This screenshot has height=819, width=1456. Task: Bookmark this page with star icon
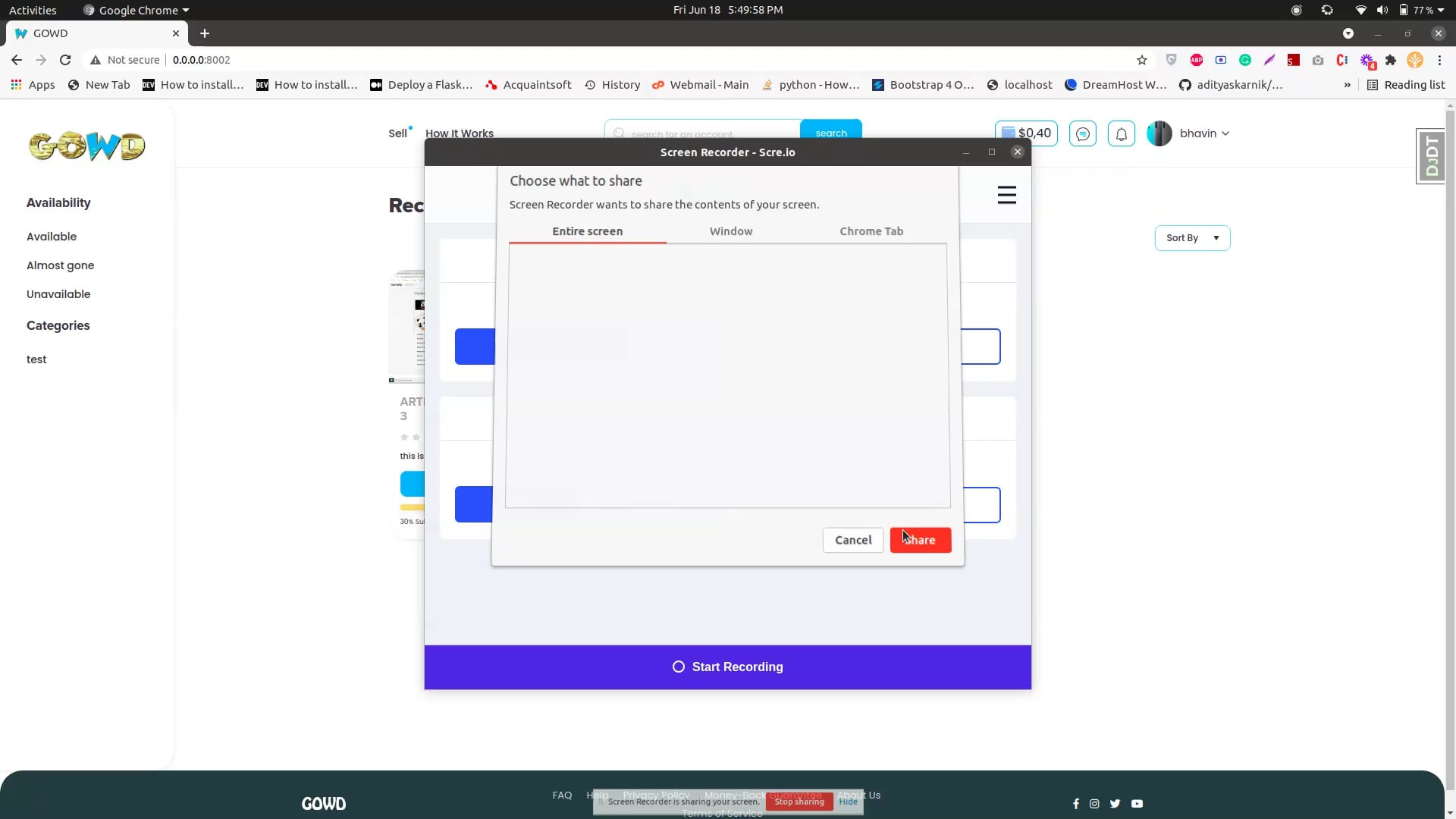coord(1142,60)
